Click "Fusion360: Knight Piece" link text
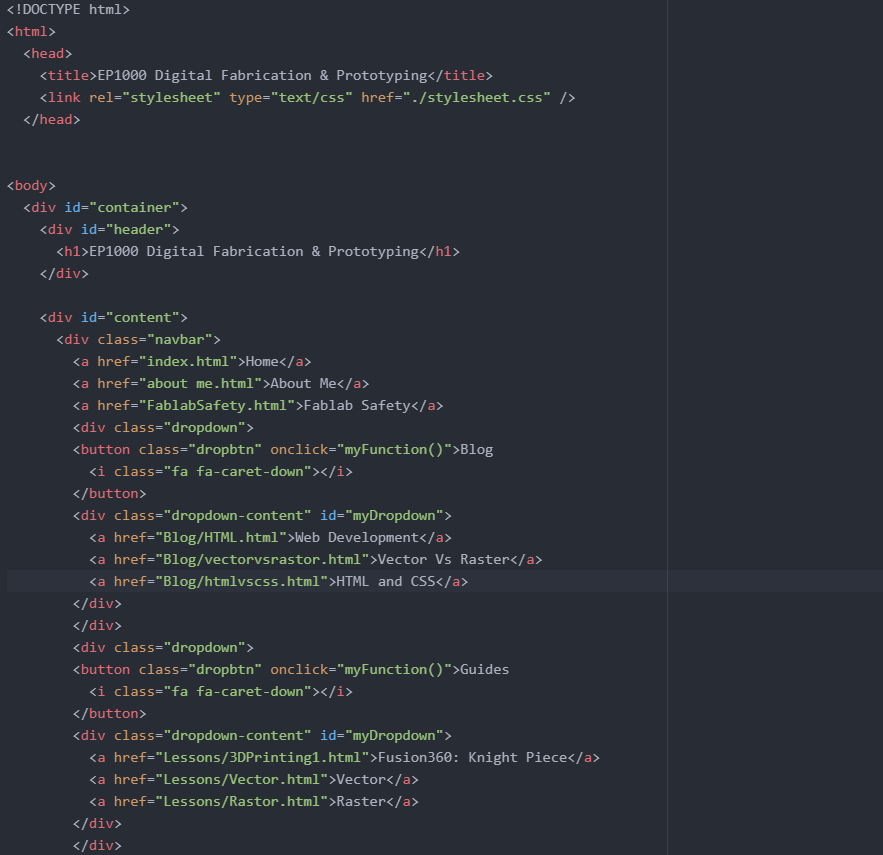 (x=472, y=757)
